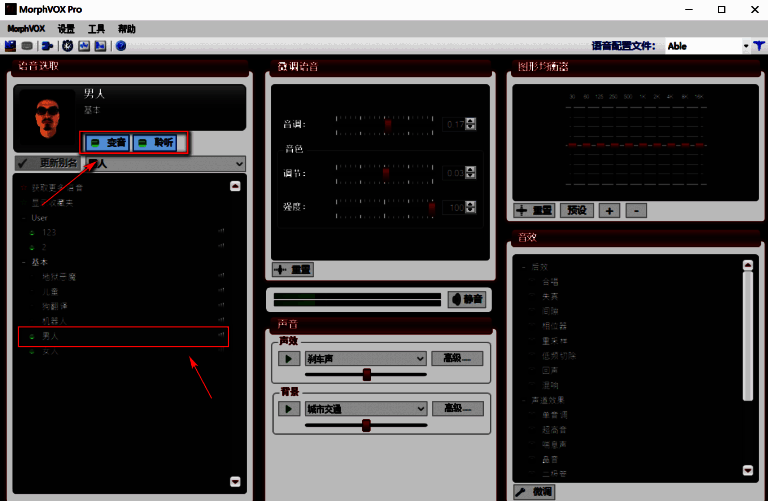Click the 预设 preset button in equalizer
Viewport: 768px width, 501px height.
coord(577,211)
